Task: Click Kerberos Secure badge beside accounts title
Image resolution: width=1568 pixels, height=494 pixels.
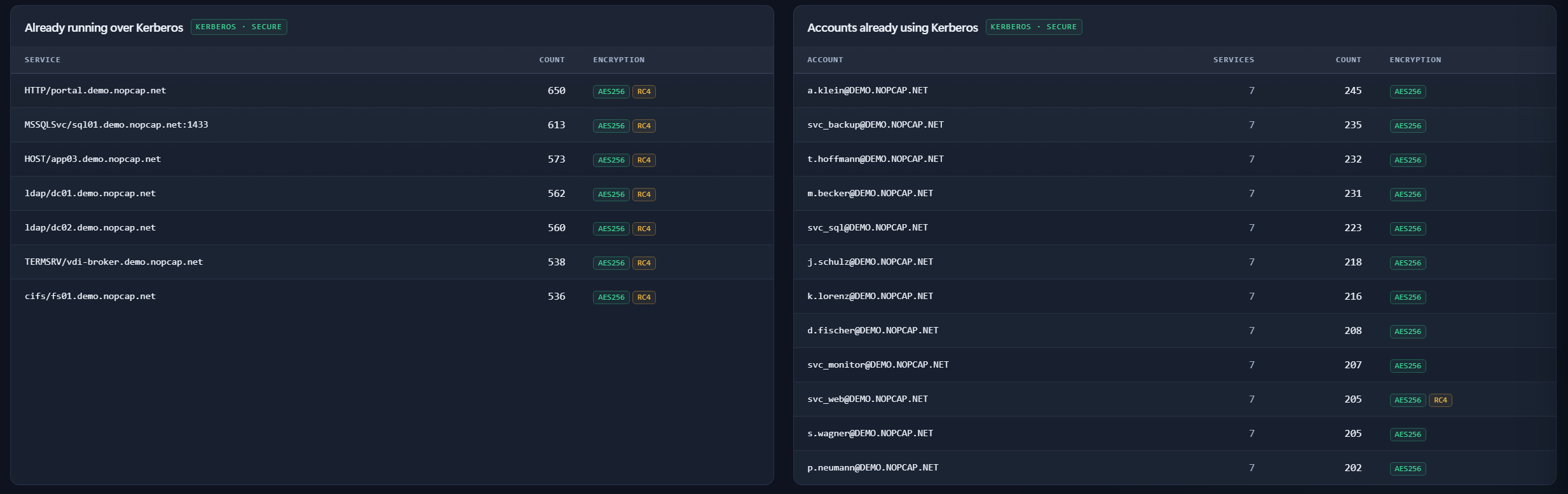Action: 1034,27
